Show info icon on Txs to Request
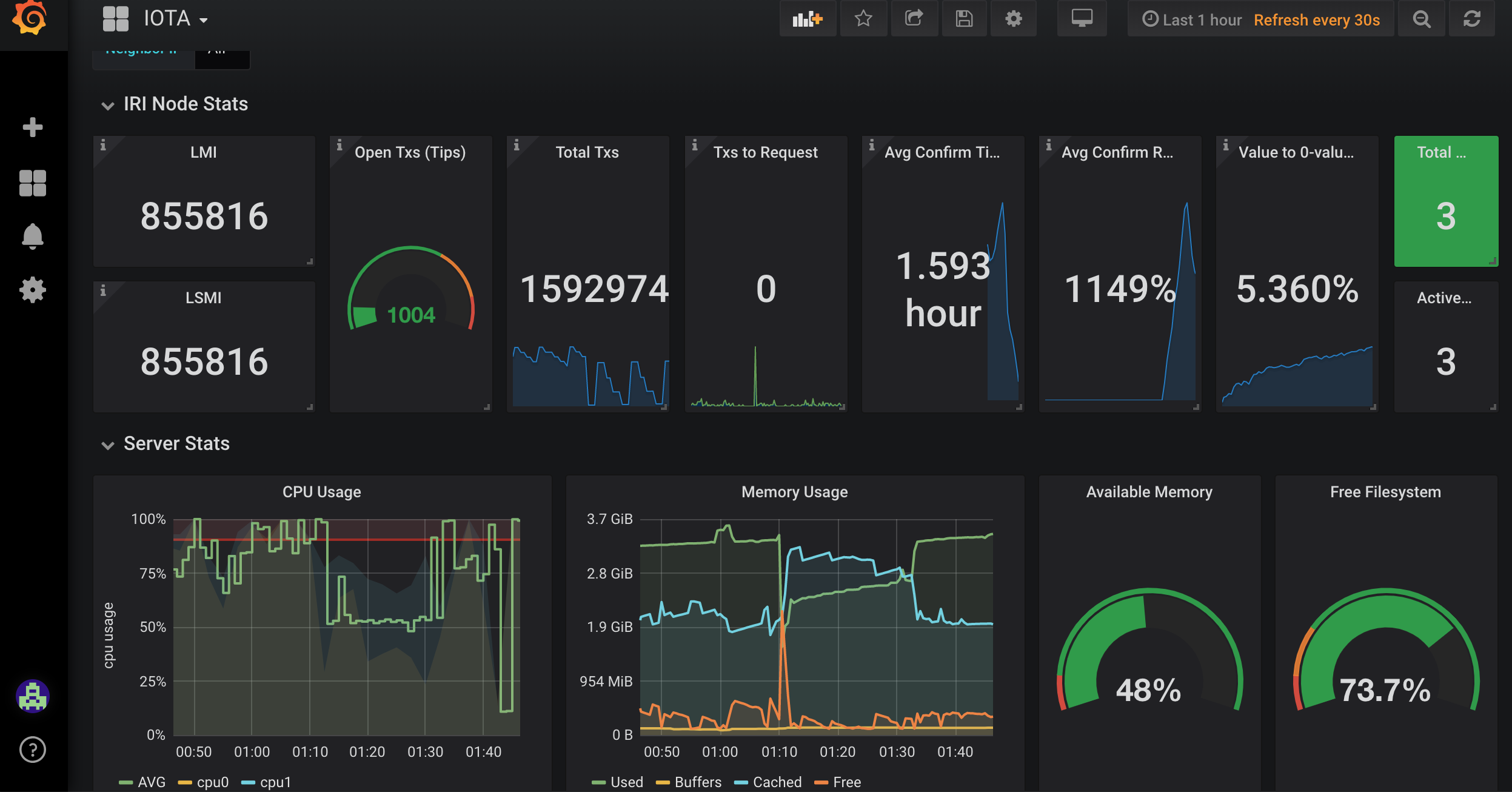1512x792 pixels. (695, 145)
